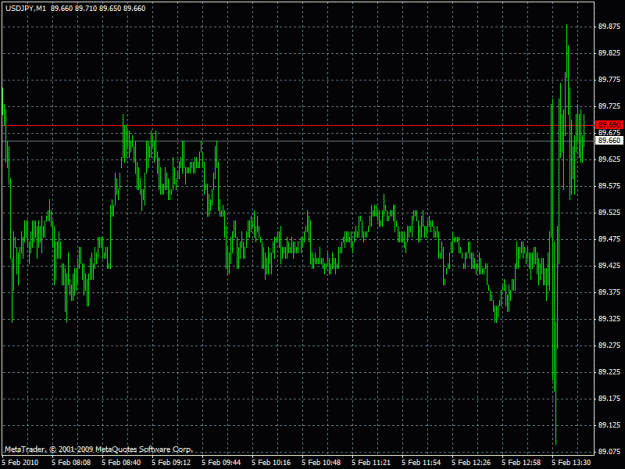The width and height of the screenshot is (625, 469).
Task: Click the red 89.690 price label
Action: [609, 125]
